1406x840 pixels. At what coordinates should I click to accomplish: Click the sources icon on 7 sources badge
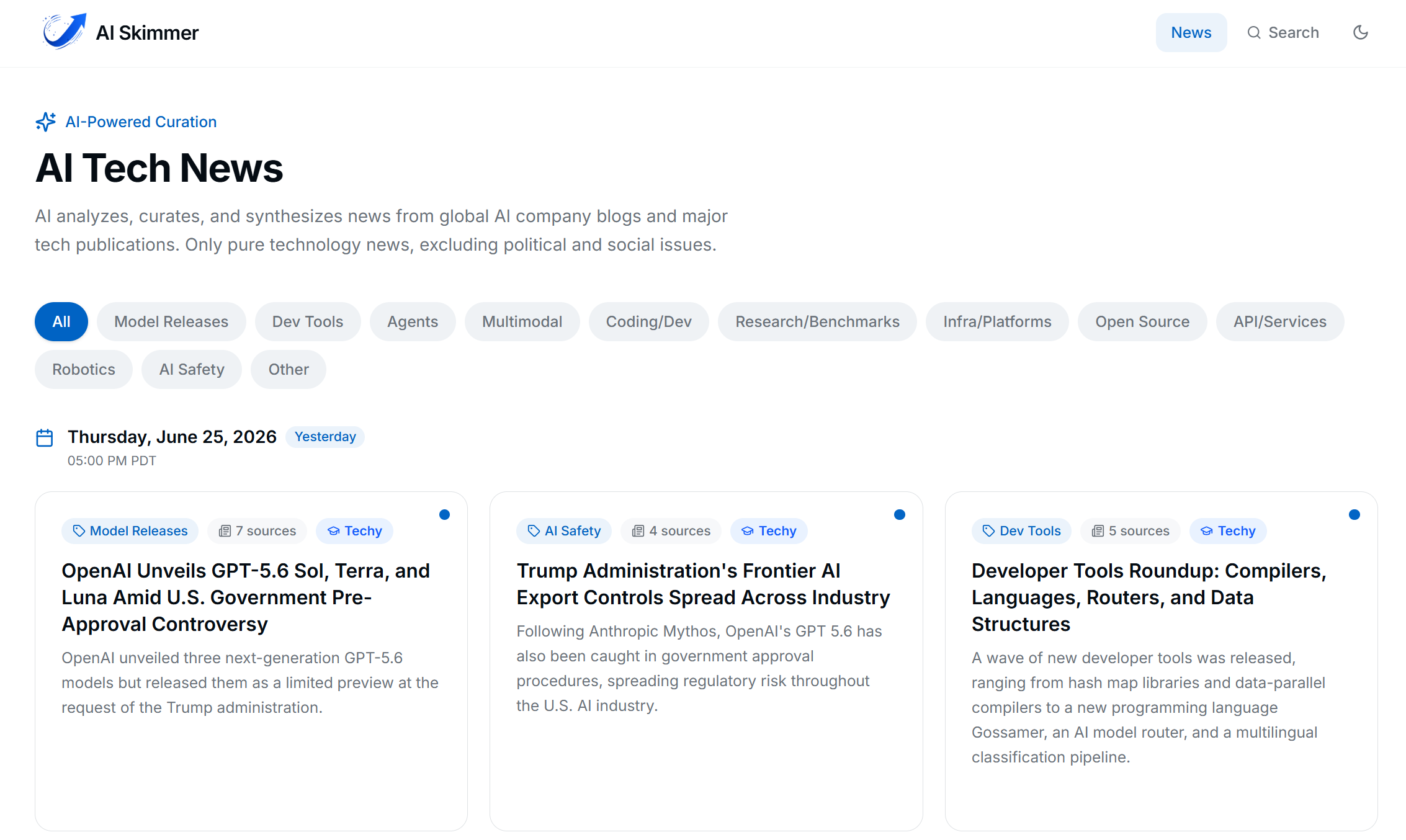point(225,531)
